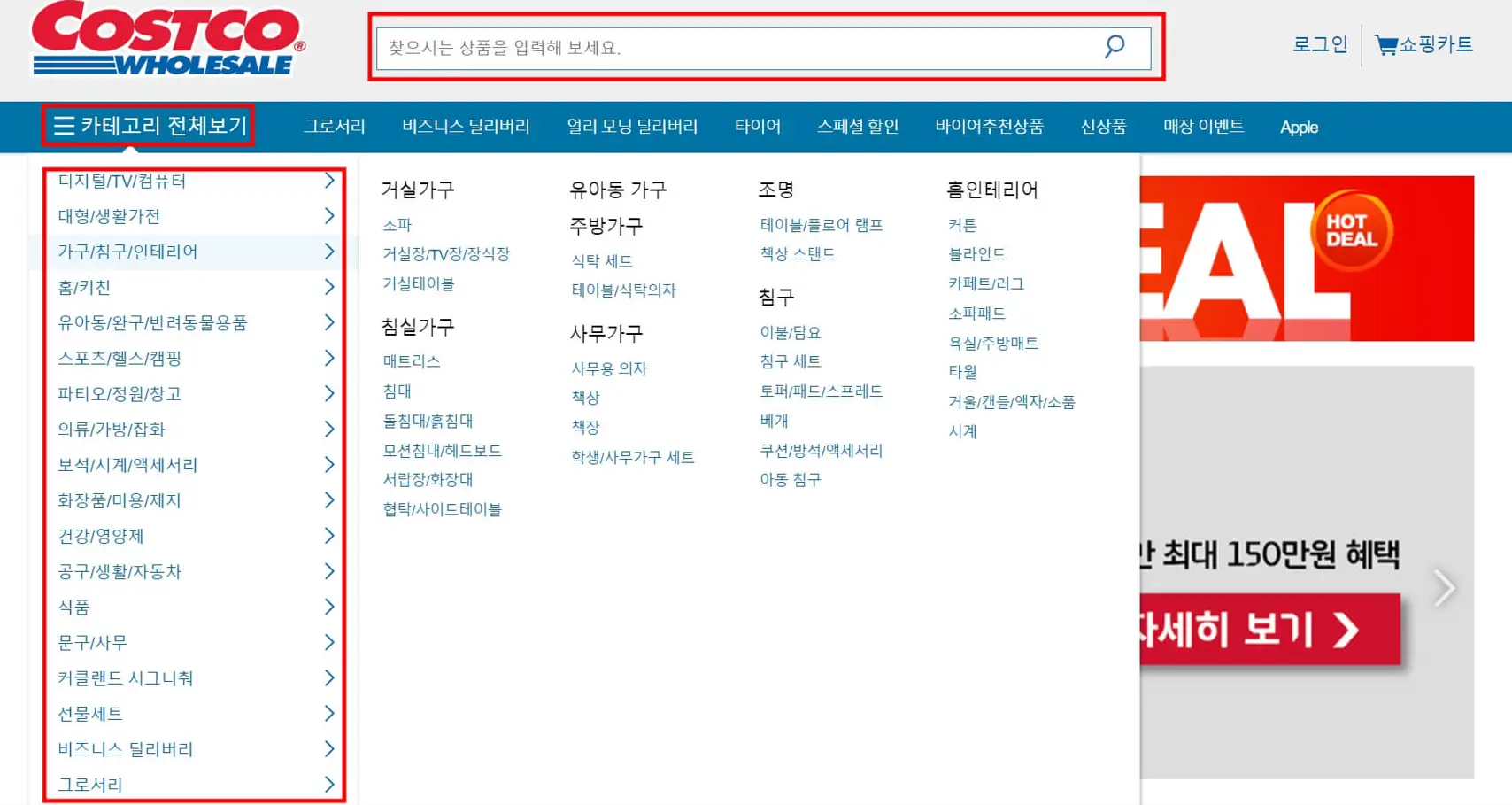
Task: Click the 로그인 link
Action: (x=1318, y=44)
